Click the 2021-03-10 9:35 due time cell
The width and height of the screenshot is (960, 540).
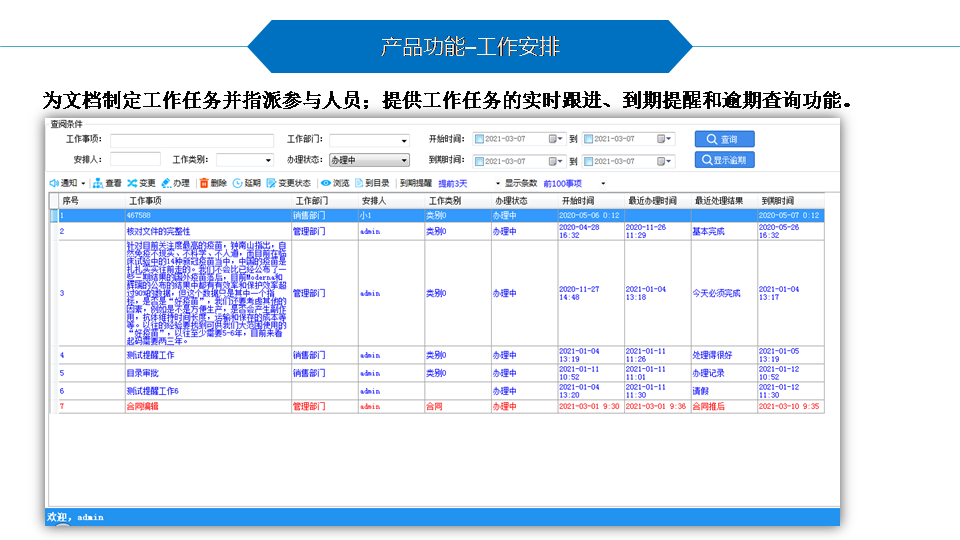[x=789, y=407]
